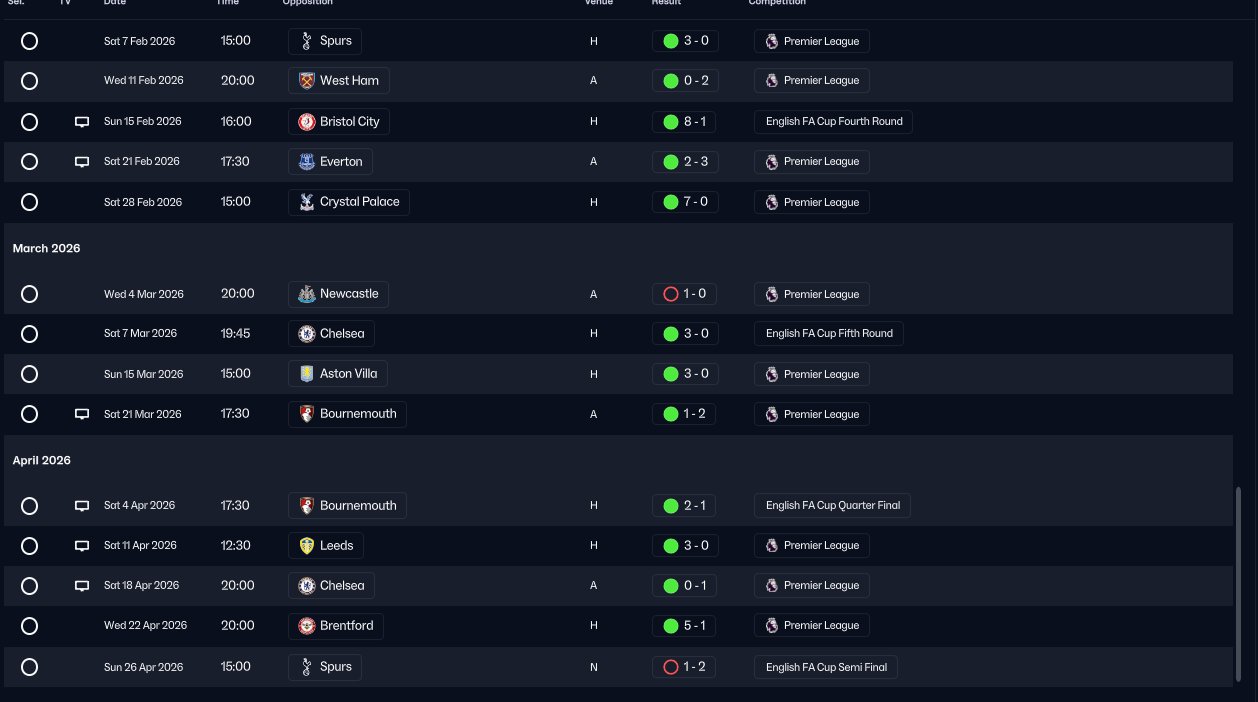Select the radio button for Sat 7 Feb match
Viewport: 1258px width, 702px height.
(x=29, y=41)
